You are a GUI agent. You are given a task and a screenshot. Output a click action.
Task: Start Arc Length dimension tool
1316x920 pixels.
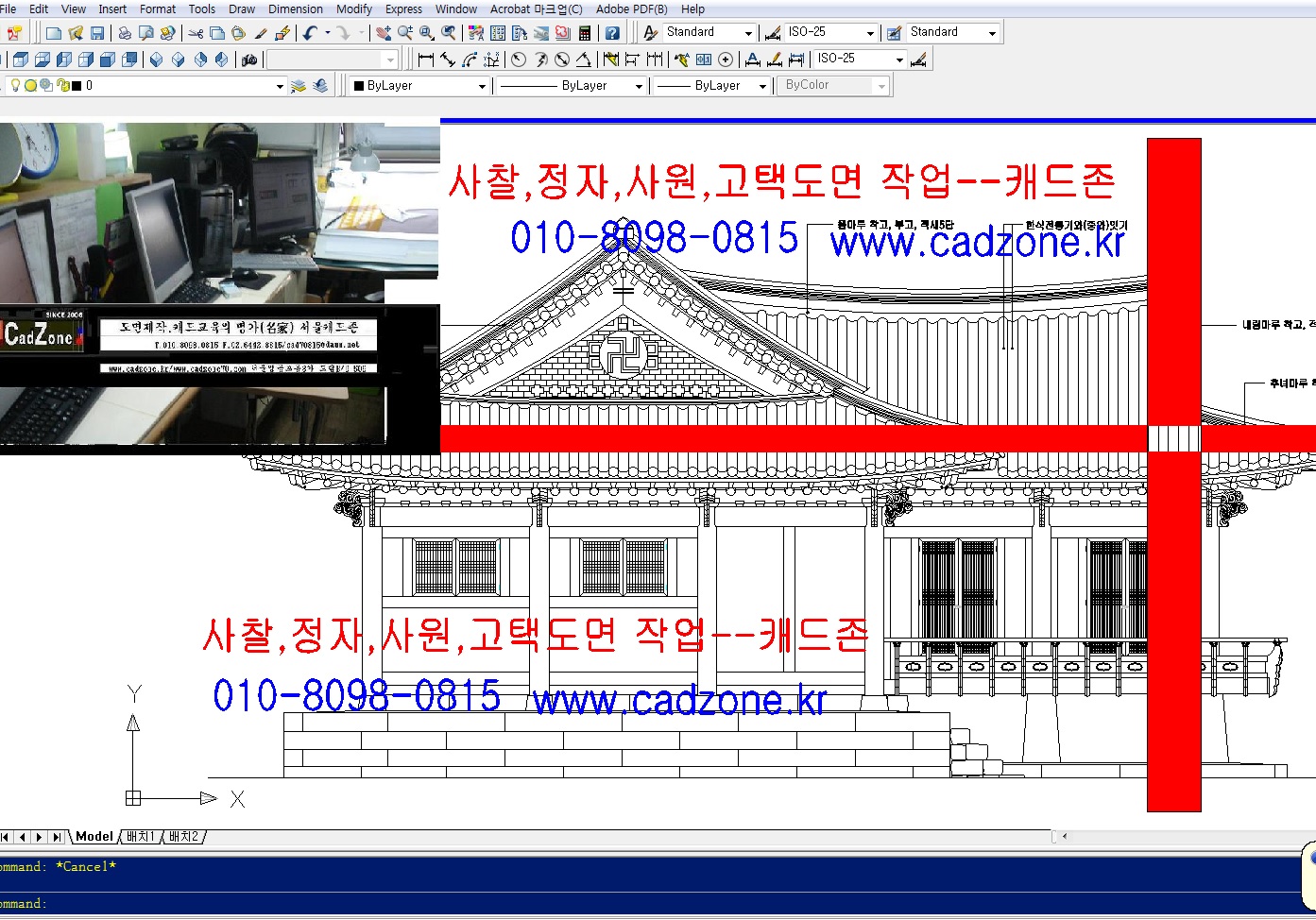pyautogui.click(x=470, y=60)
